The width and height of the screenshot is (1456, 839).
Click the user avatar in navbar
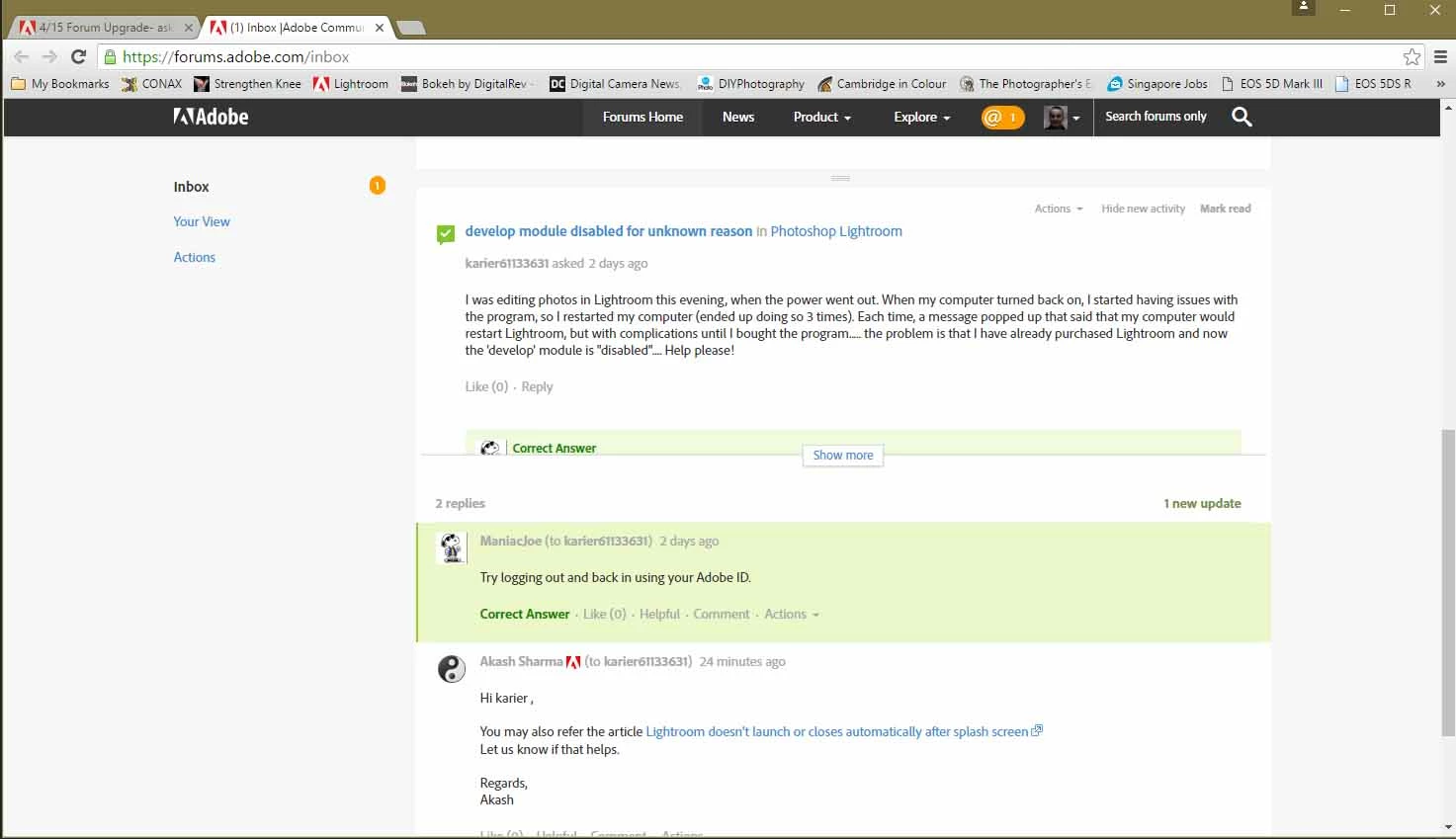(x=1056, y=118)
